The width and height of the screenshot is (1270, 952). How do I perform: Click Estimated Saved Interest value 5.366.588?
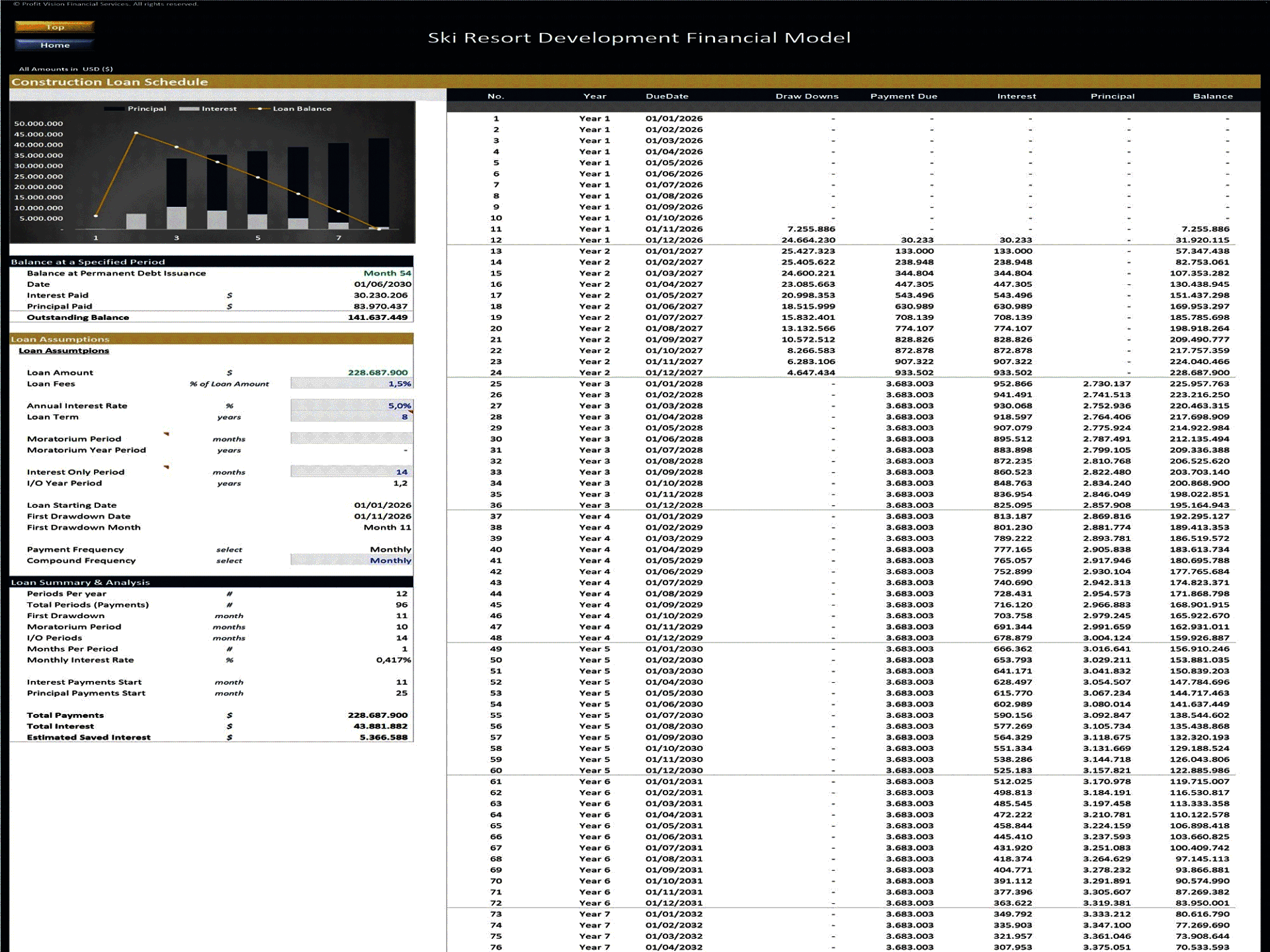point(384,738)
